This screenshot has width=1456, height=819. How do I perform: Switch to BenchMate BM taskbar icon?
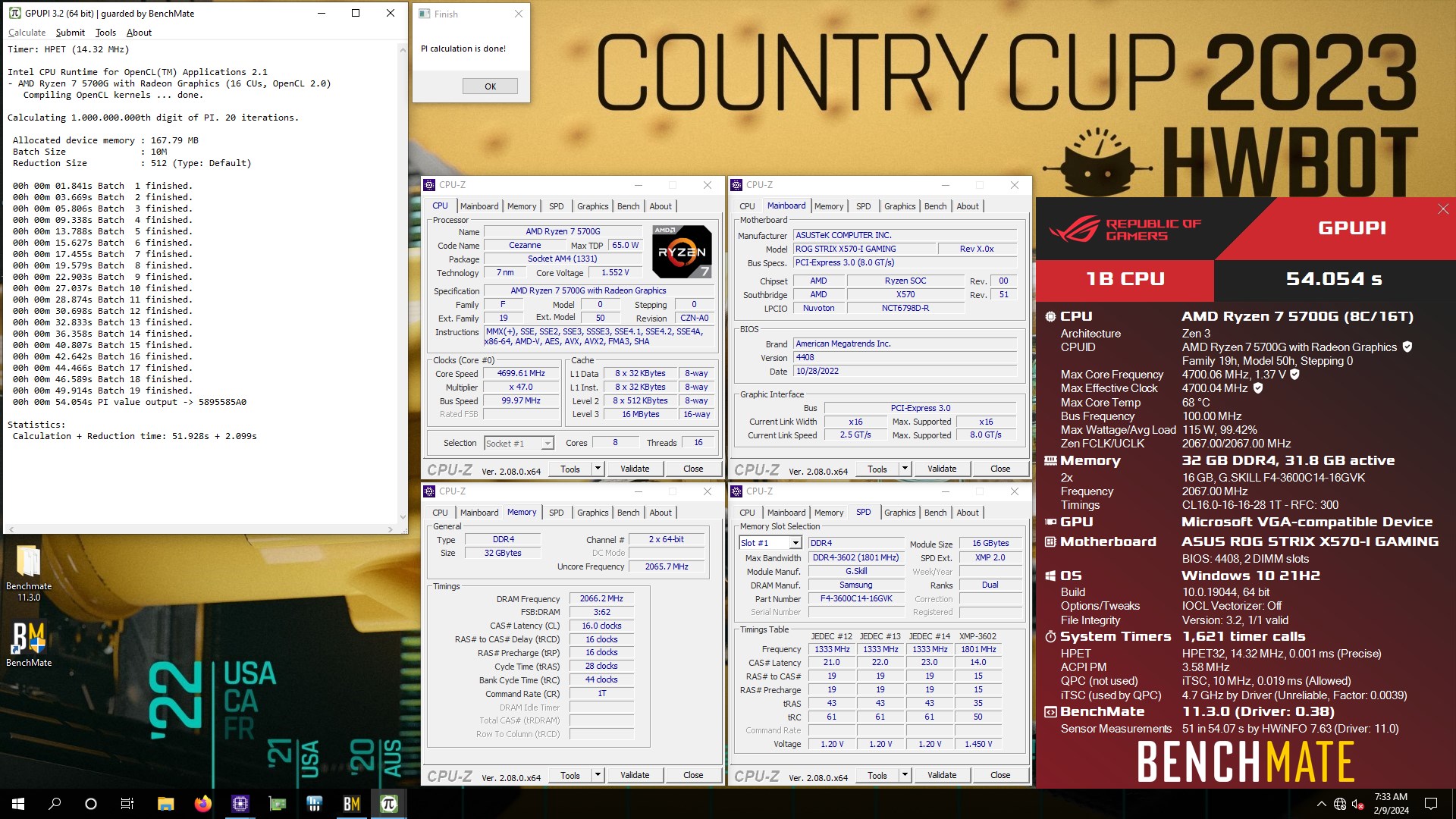point(351,804)
